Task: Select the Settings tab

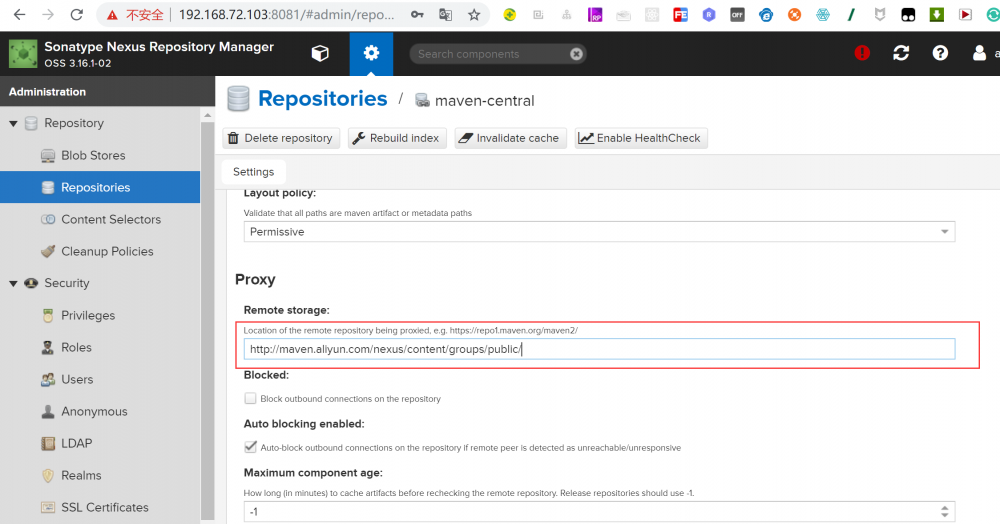Action: point(253,172)
